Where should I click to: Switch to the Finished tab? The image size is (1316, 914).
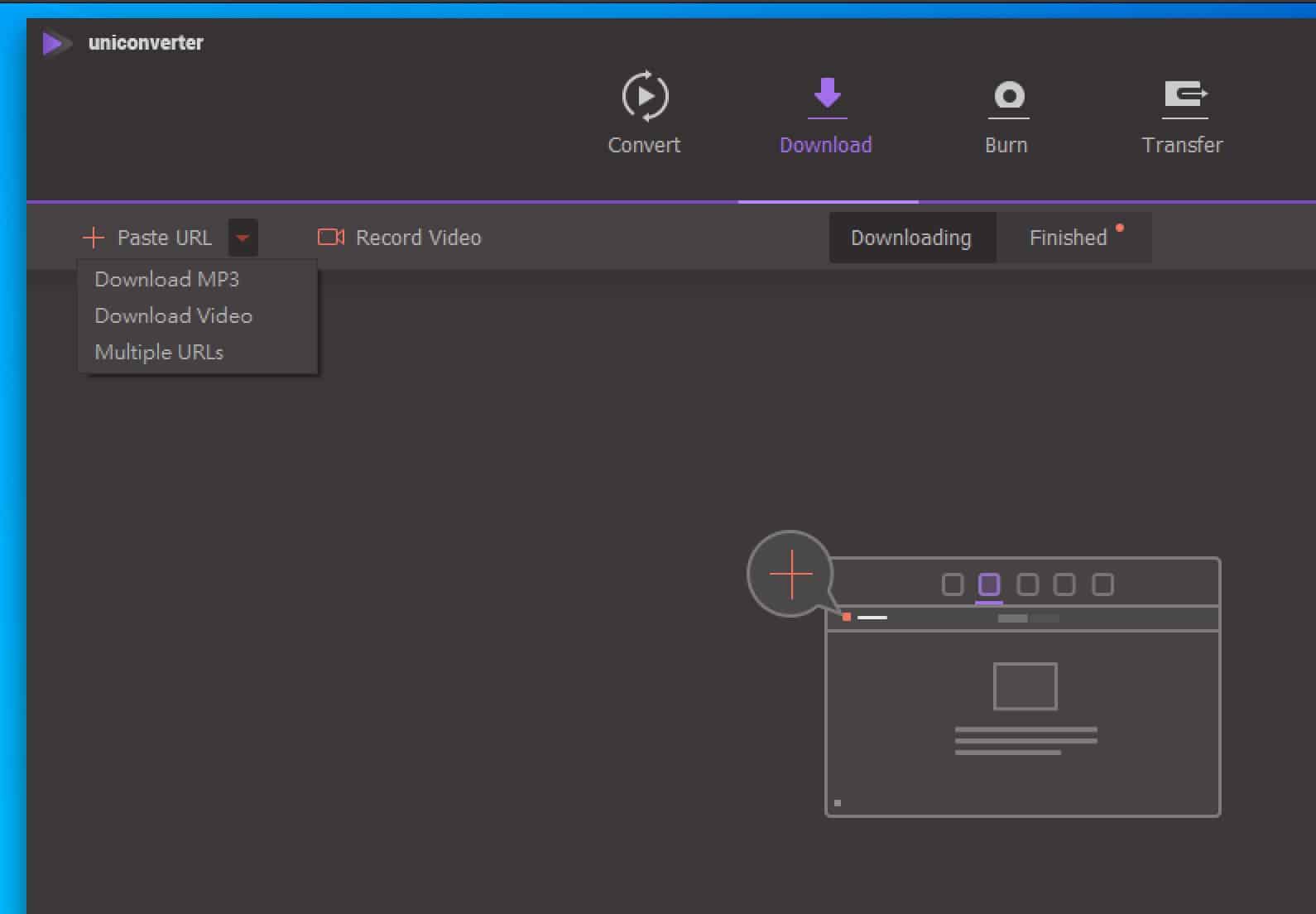1073,238
